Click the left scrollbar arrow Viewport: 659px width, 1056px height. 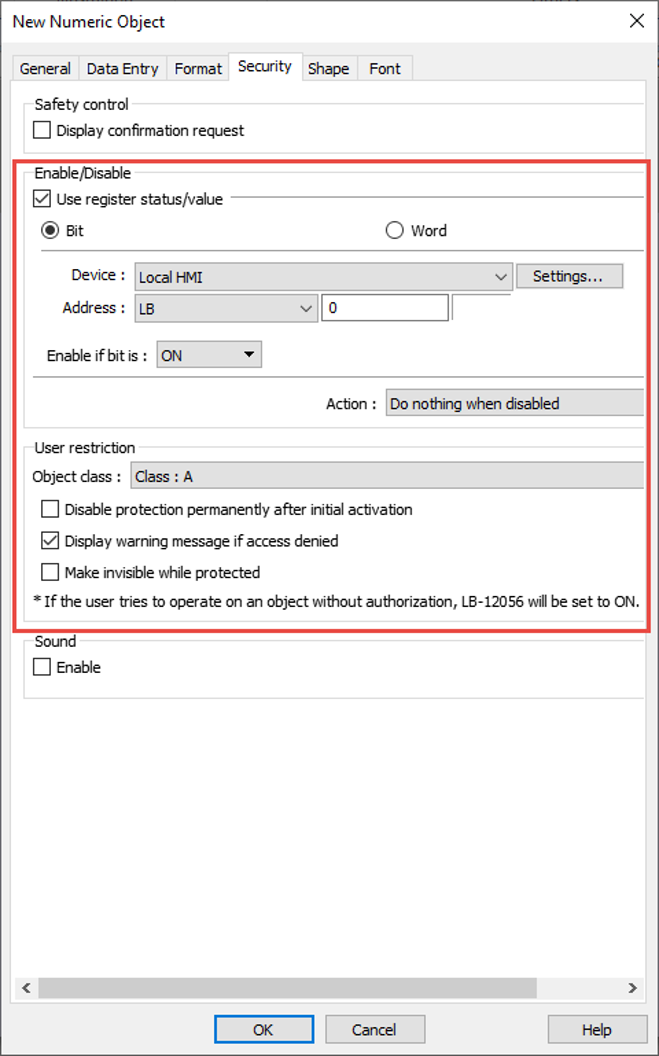point(26,988)
